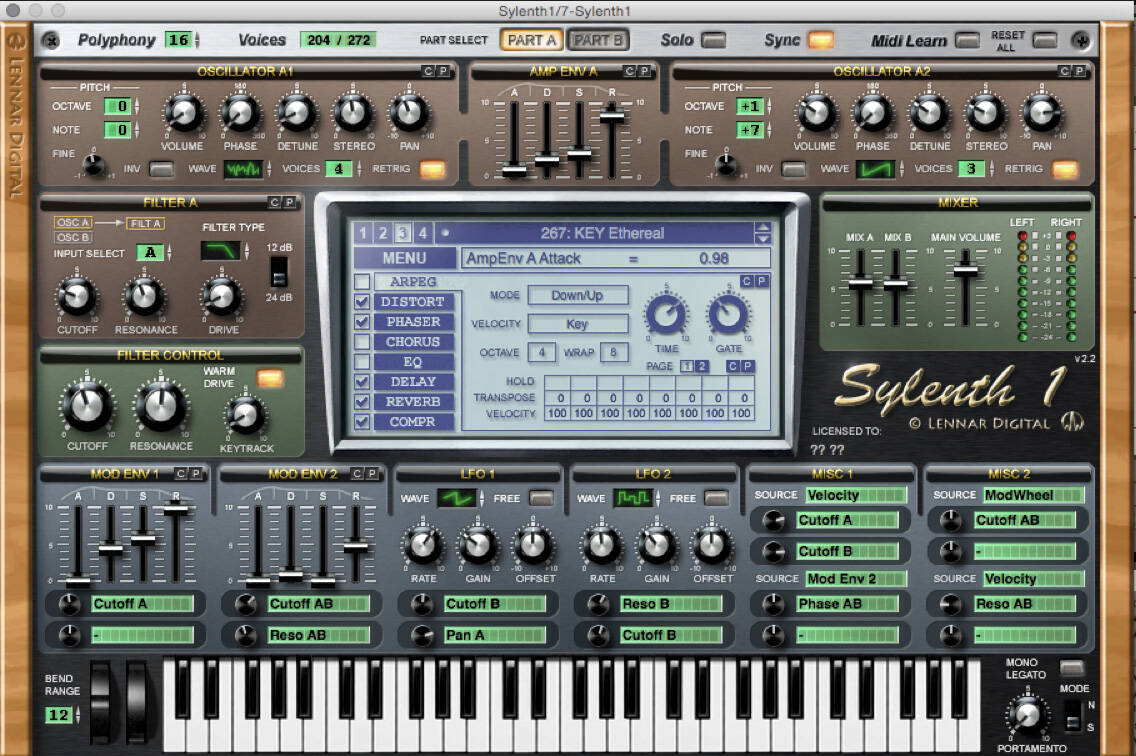Open Oscillator A1 waveform selector
Viewport: 1136px width, 756px height.
[243, 169]
